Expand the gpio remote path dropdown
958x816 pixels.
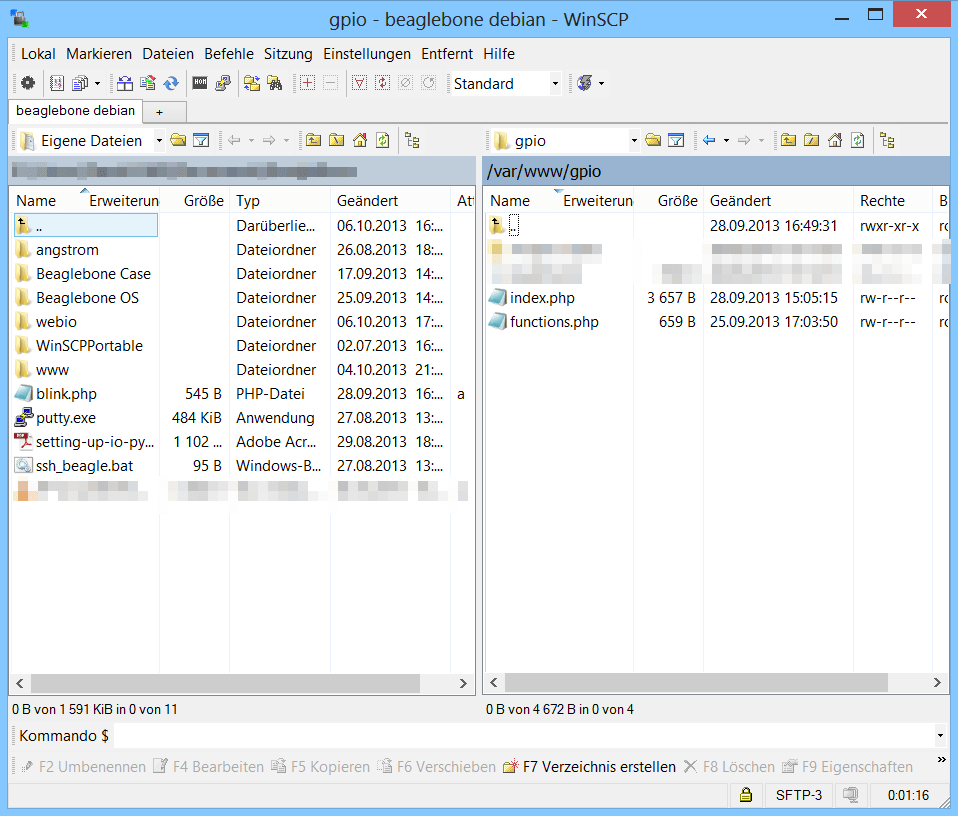pos(634,141)
